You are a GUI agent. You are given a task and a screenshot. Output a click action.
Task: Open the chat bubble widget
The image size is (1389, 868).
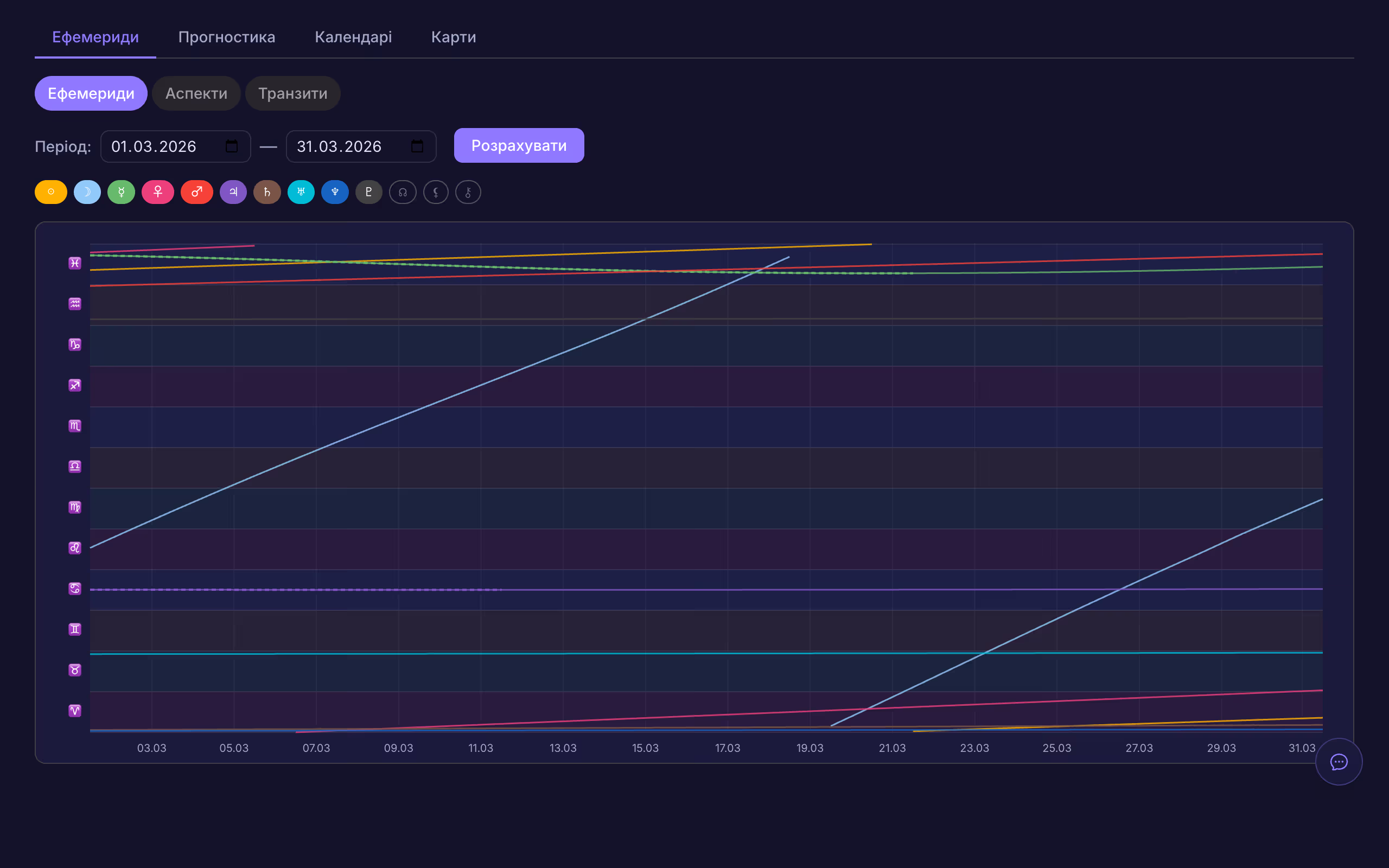pyautogui.click(x=1339, y=762)
